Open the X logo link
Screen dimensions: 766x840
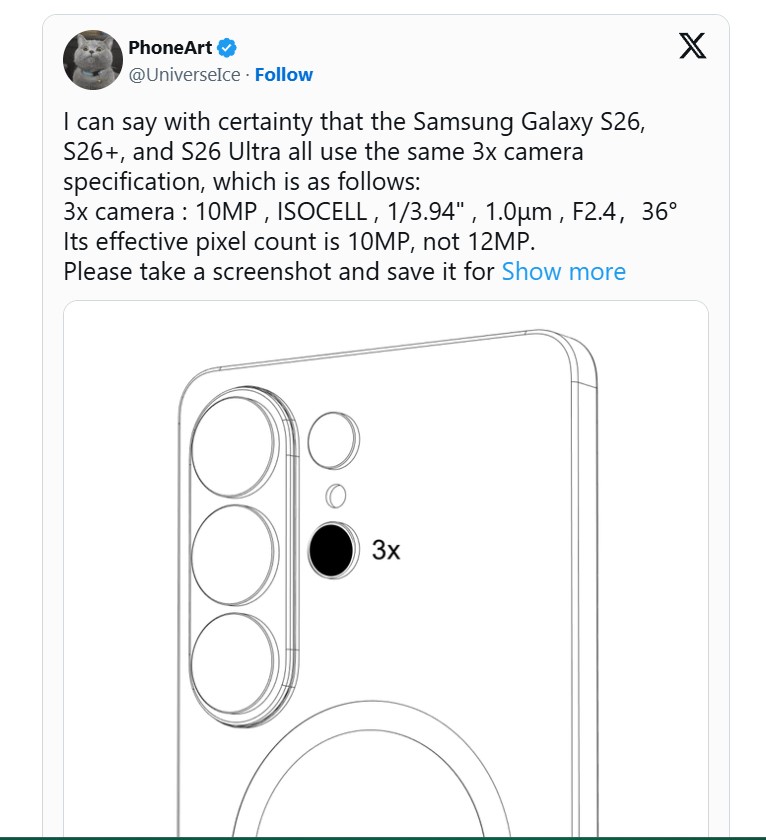[x=693, y=46]
